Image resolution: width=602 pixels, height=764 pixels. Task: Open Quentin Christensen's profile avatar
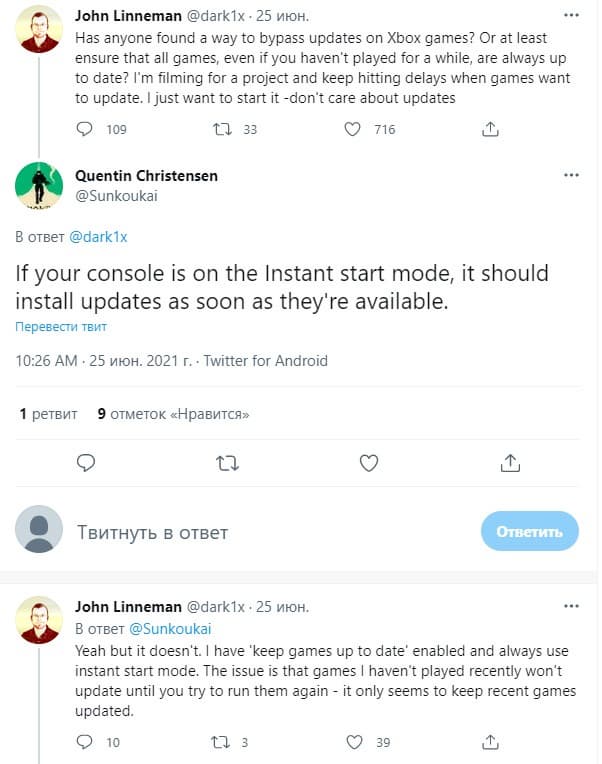(x=39, y=186)
